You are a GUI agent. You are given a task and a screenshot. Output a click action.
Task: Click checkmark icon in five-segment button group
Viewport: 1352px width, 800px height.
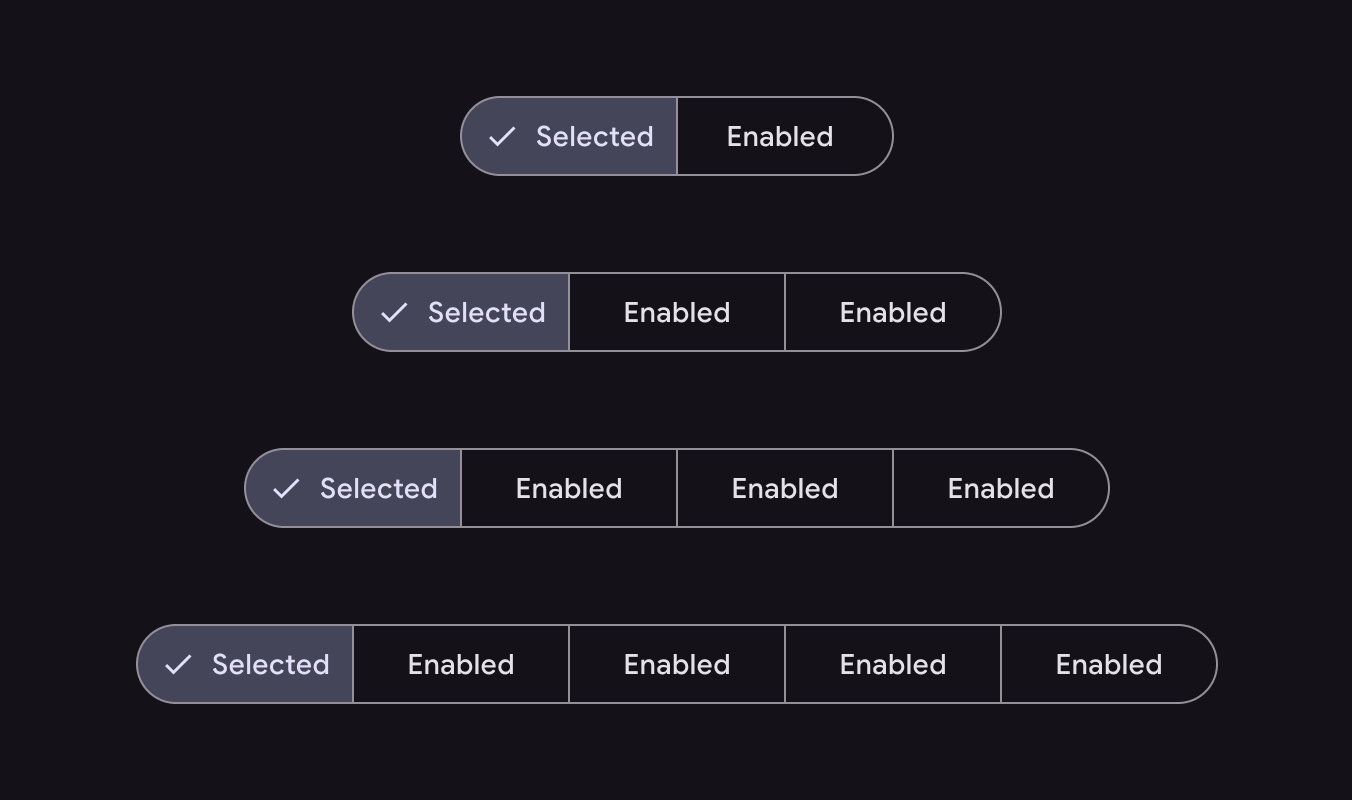pyautogui.click(x=178, y=664)
